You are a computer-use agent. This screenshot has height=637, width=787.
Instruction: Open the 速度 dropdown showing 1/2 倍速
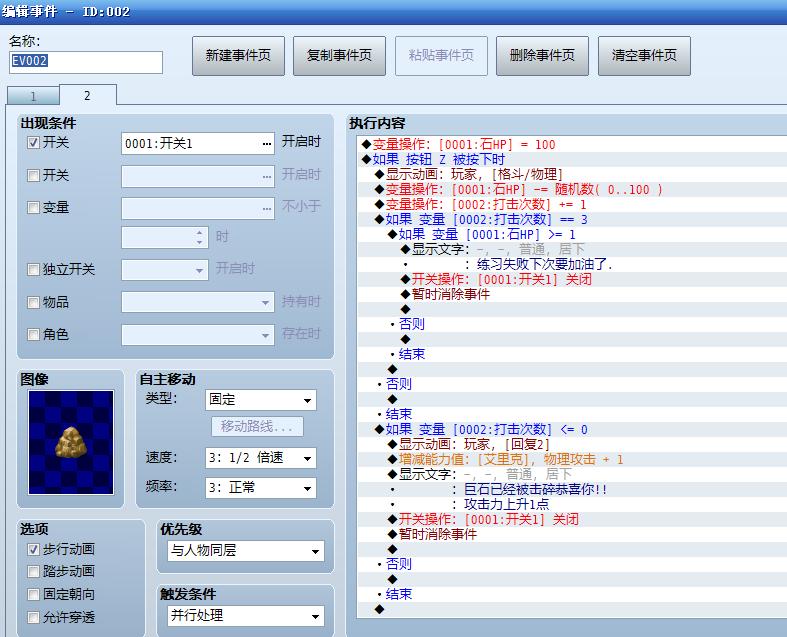(261, 458)
